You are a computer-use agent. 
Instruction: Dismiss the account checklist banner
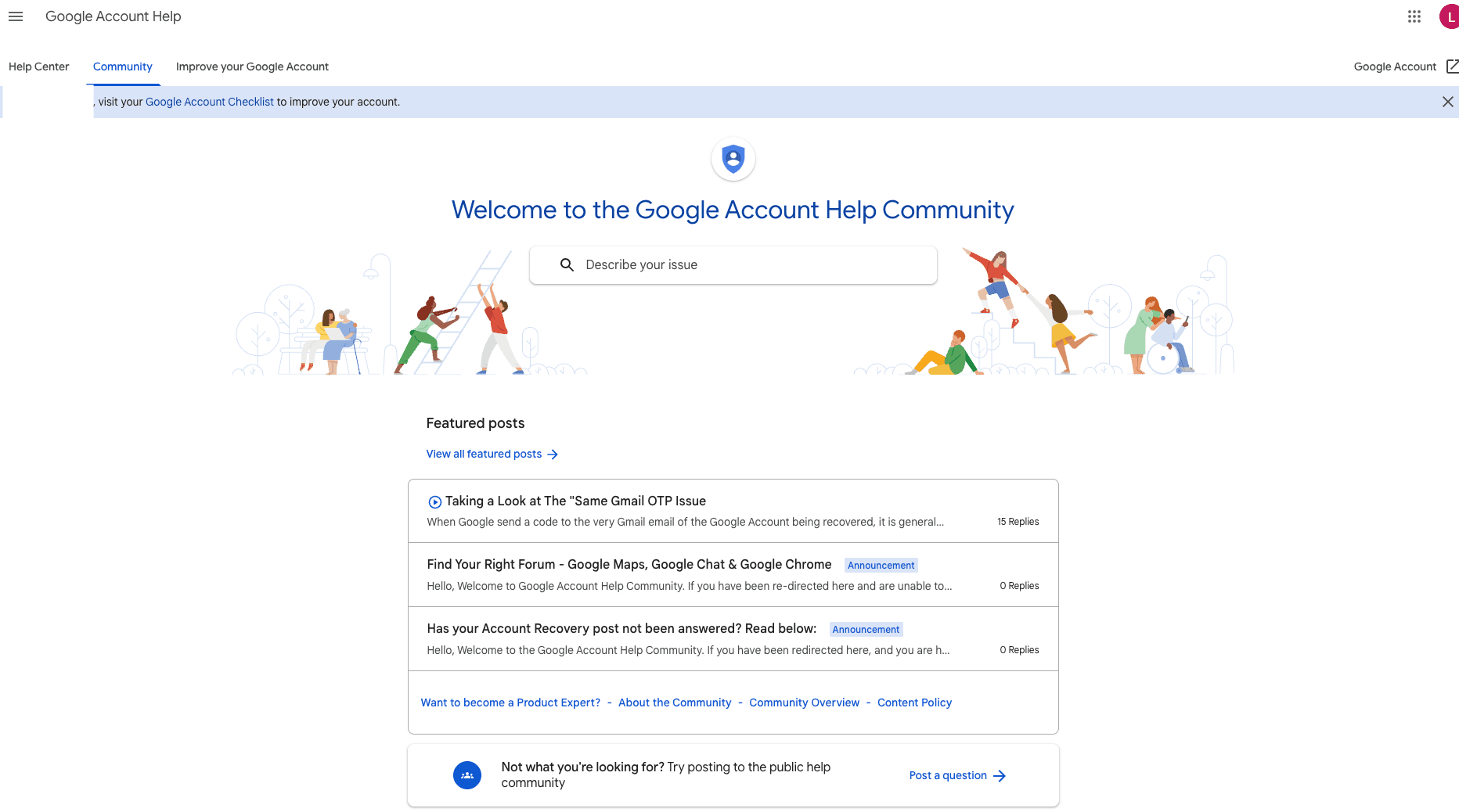pos(1447,102)
